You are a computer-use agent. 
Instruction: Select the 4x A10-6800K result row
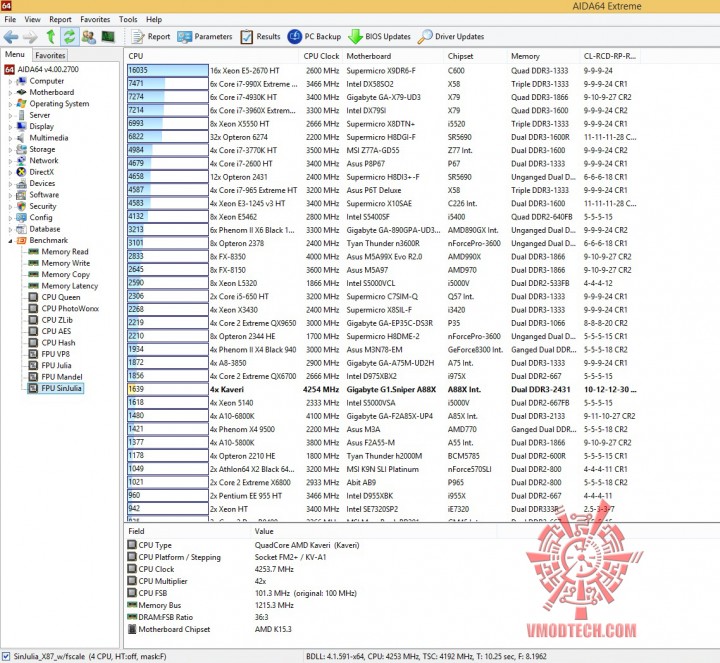coord(381,416)
